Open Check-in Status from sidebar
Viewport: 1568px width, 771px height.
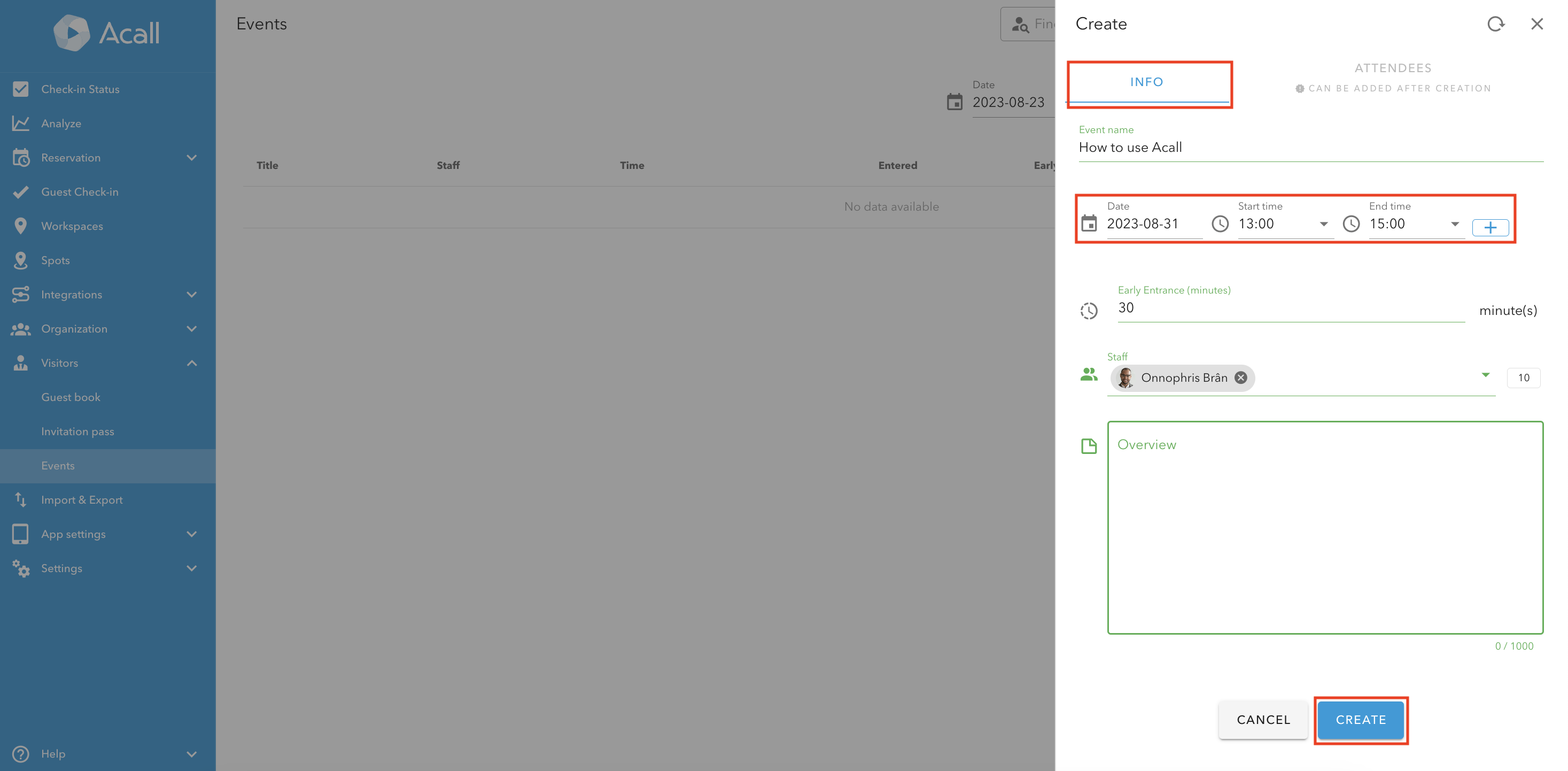pyautogui.click(x=80, y=89)
